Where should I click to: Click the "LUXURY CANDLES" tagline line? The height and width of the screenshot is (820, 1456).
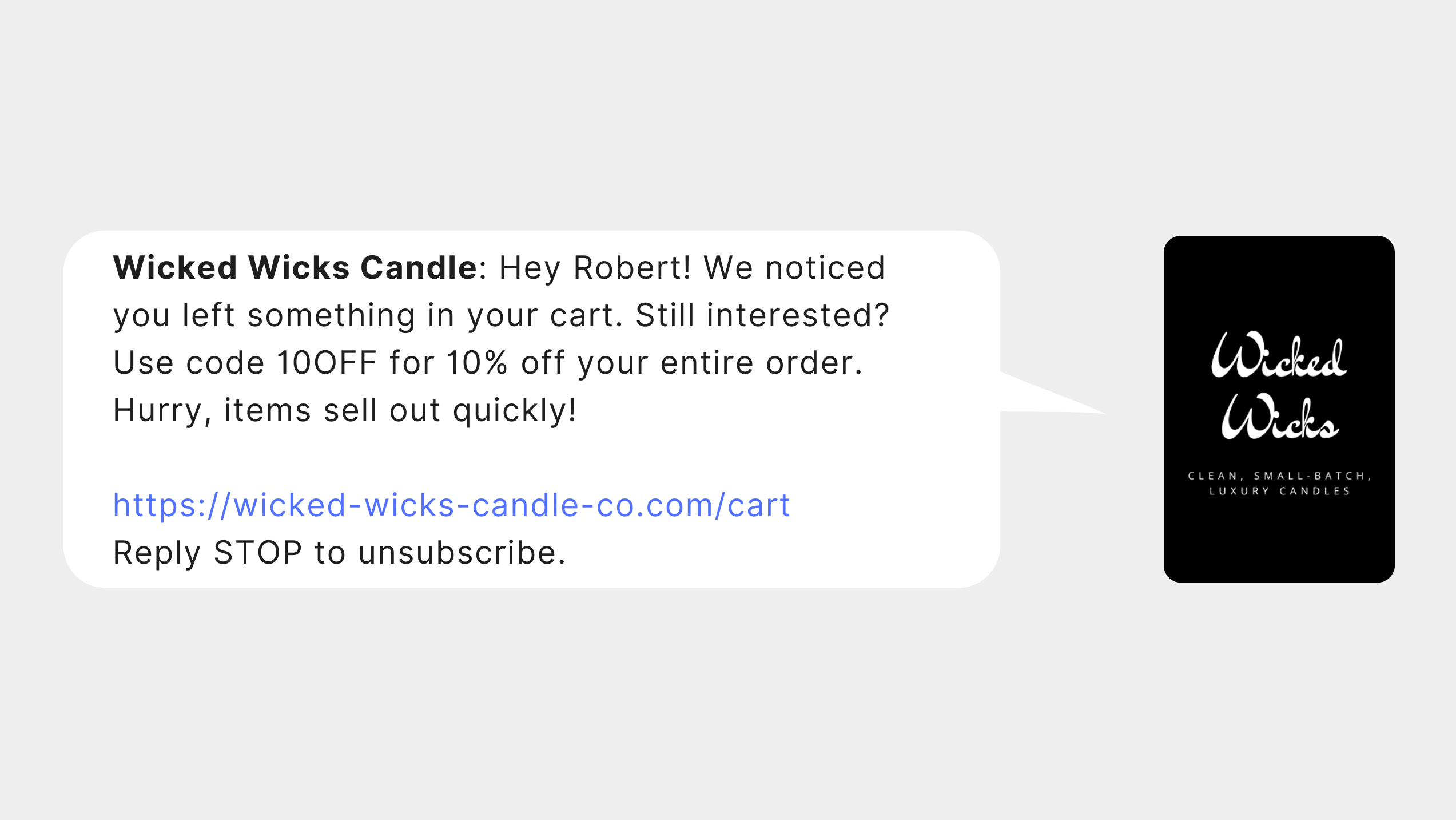pyautogui.click(x=1279, y=491)
